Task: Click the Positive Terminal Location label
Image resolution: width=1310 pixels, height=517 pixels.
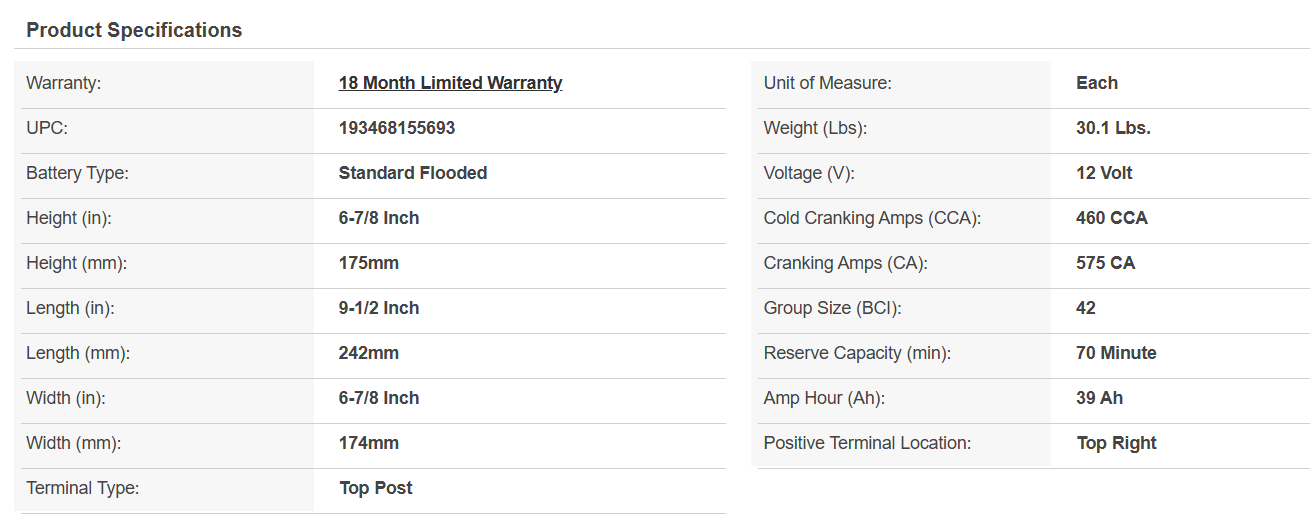Action: 867,443
